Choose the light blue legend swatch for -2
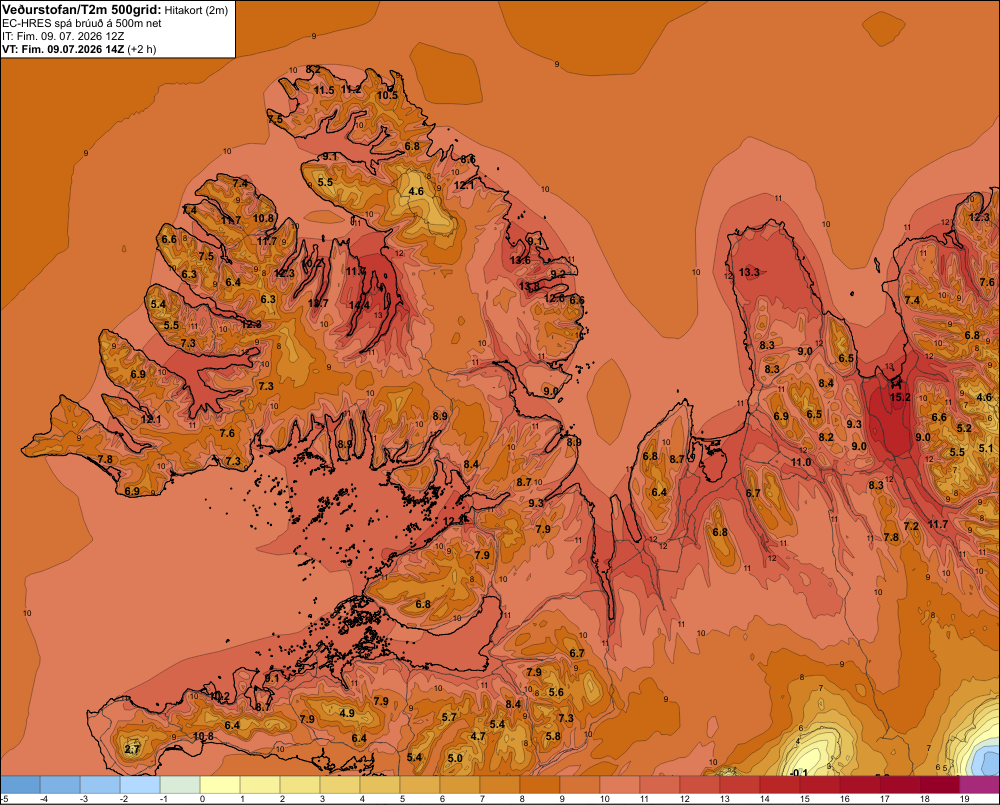The width and height of the screenshot is (1000, 805). 140,784
